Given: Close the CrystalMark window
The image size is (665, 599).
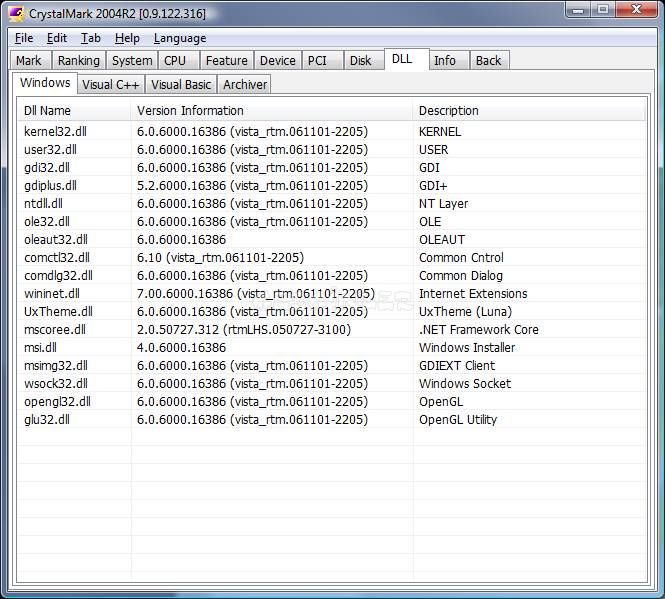Looking at the screenshot, I should 636,9.
